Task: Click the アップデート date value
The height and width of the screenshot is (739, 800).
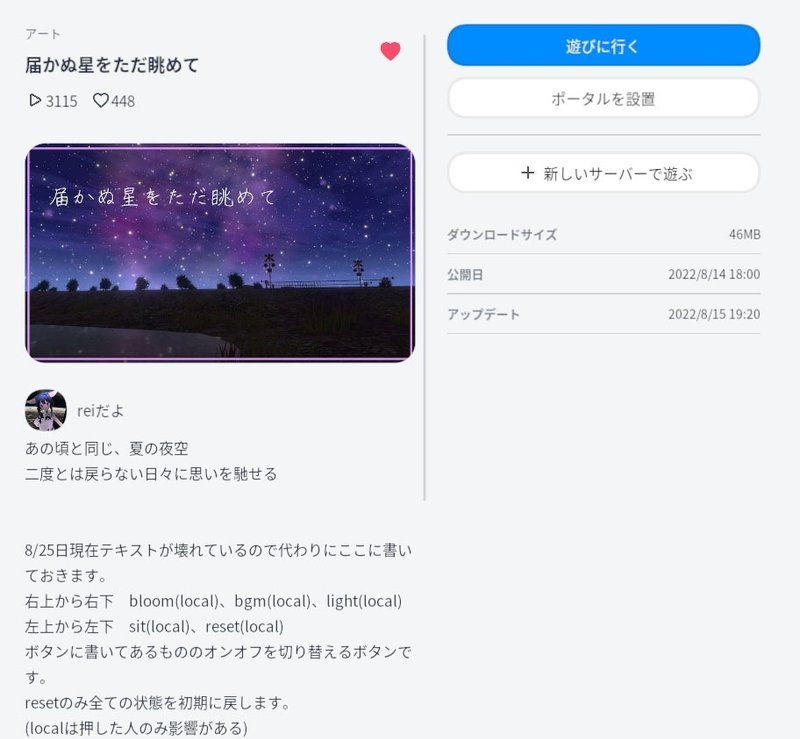Action: pyautogui.click(x=714, y=314)
